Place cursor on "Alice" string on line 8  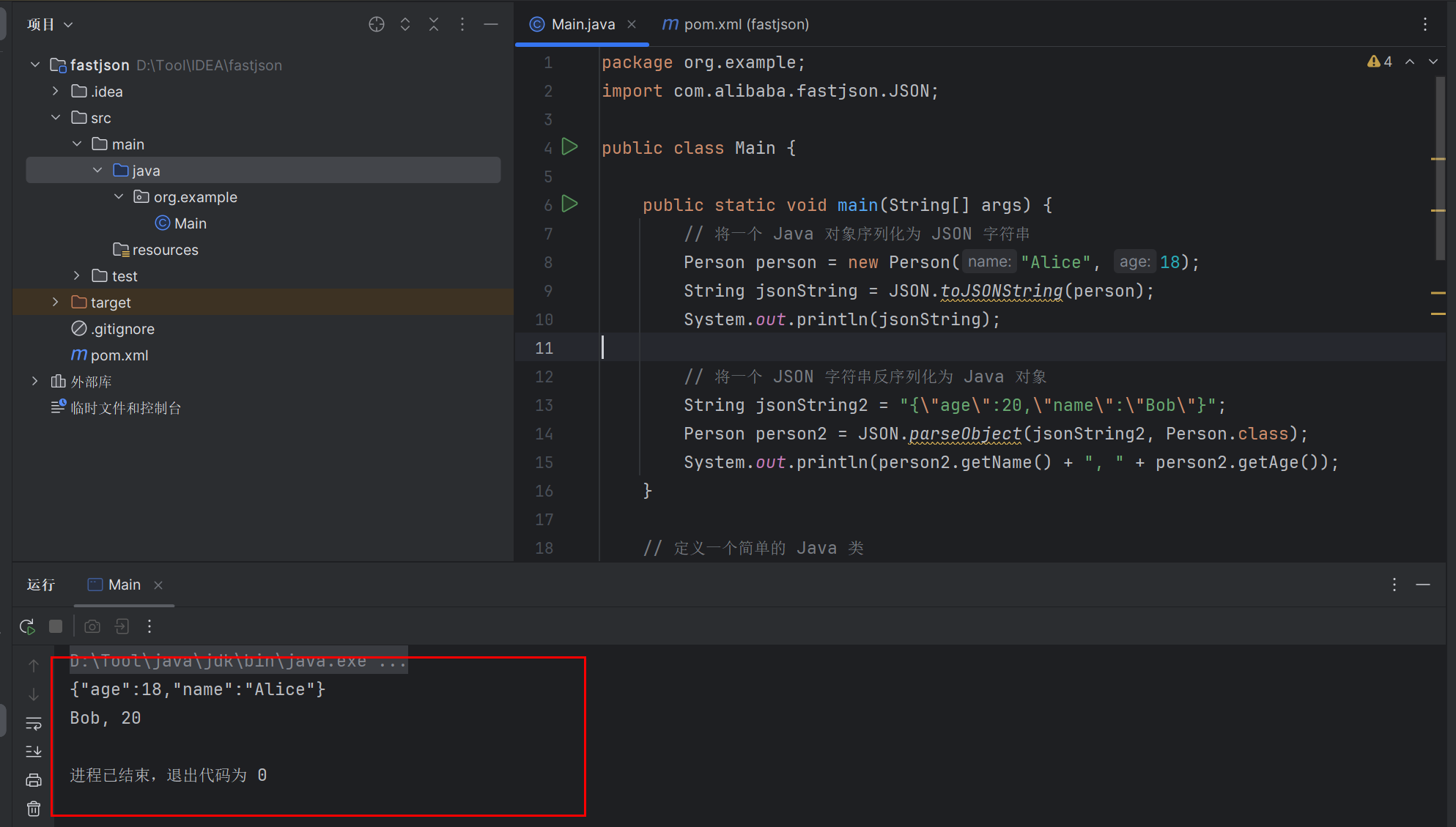tap(1056, 262)
